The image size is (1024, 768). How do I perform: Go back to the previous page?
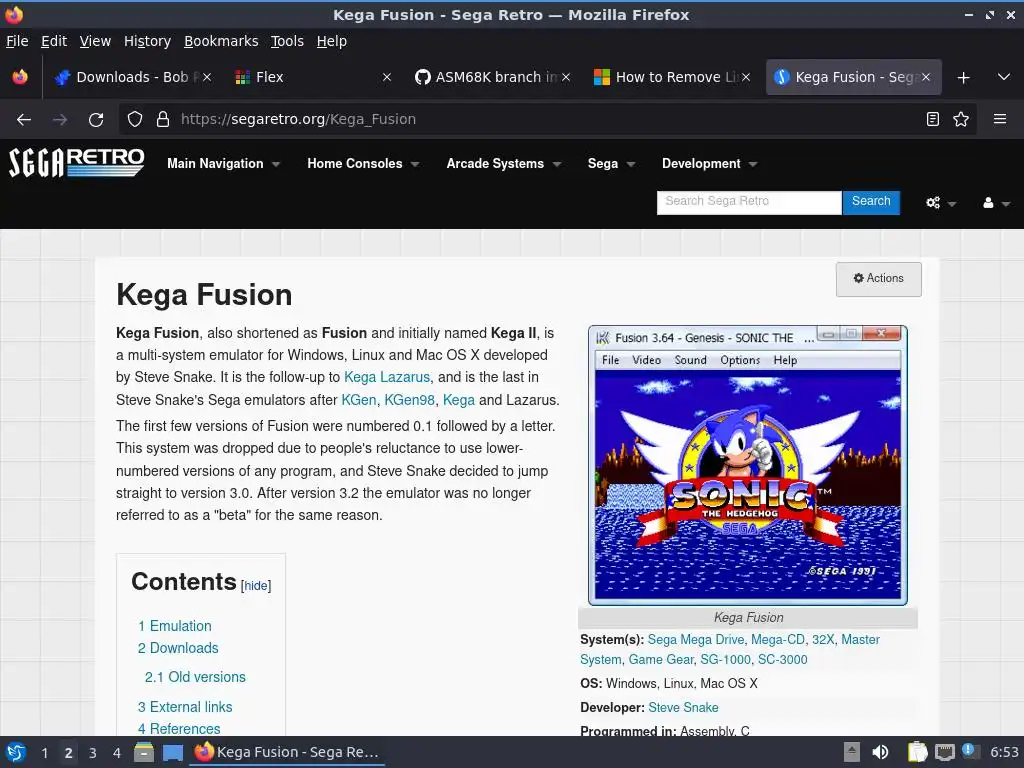[x=24, y=120]
